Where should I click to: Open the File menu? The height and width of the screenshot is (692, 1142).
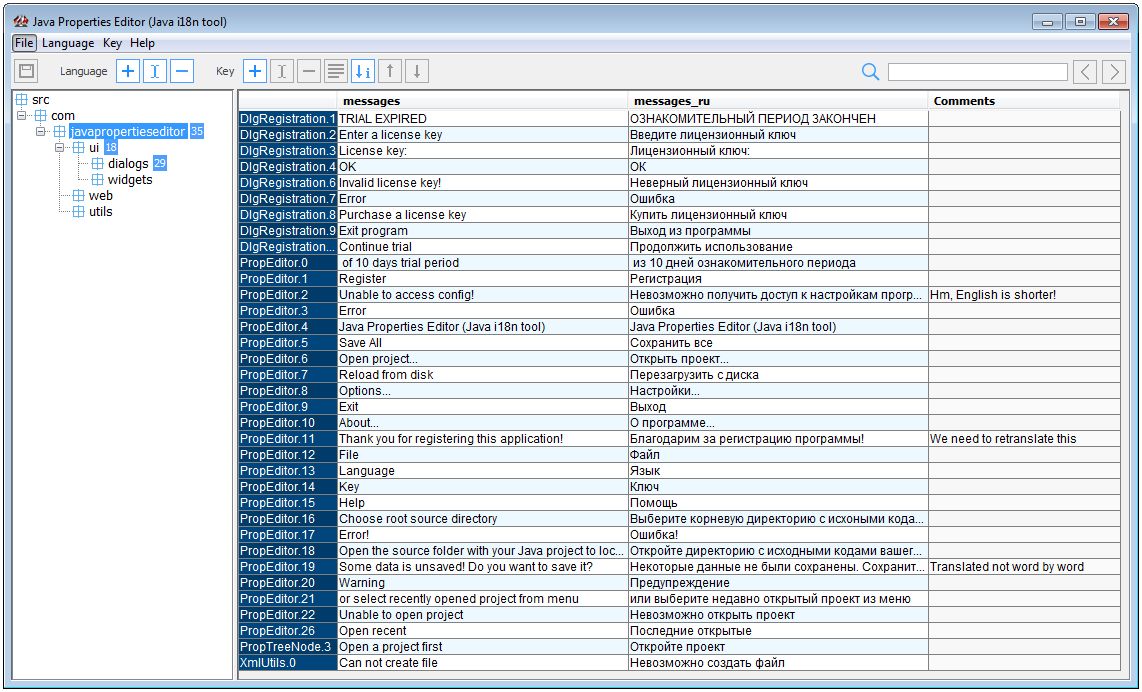[x=24, y=43]
